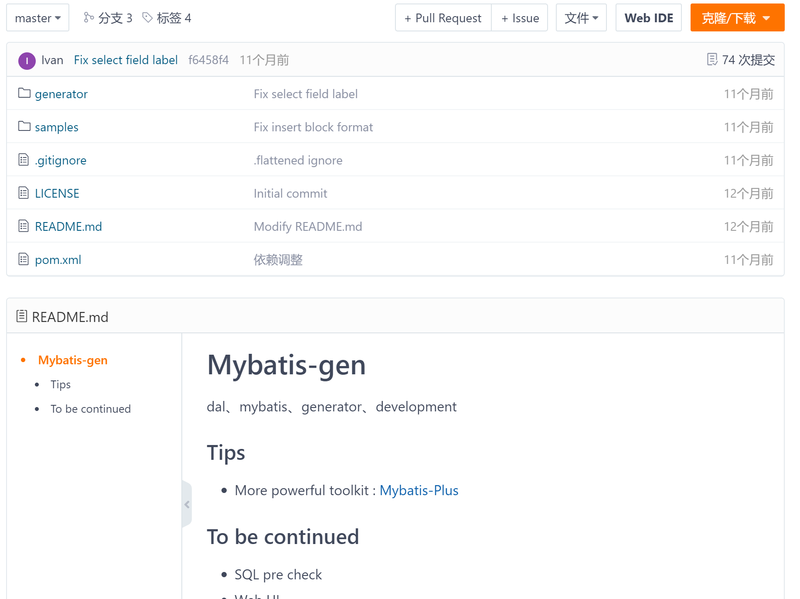This screenshot has width=800, height=599.
Task: Open the LICENSE file
Action: point(57,193)
